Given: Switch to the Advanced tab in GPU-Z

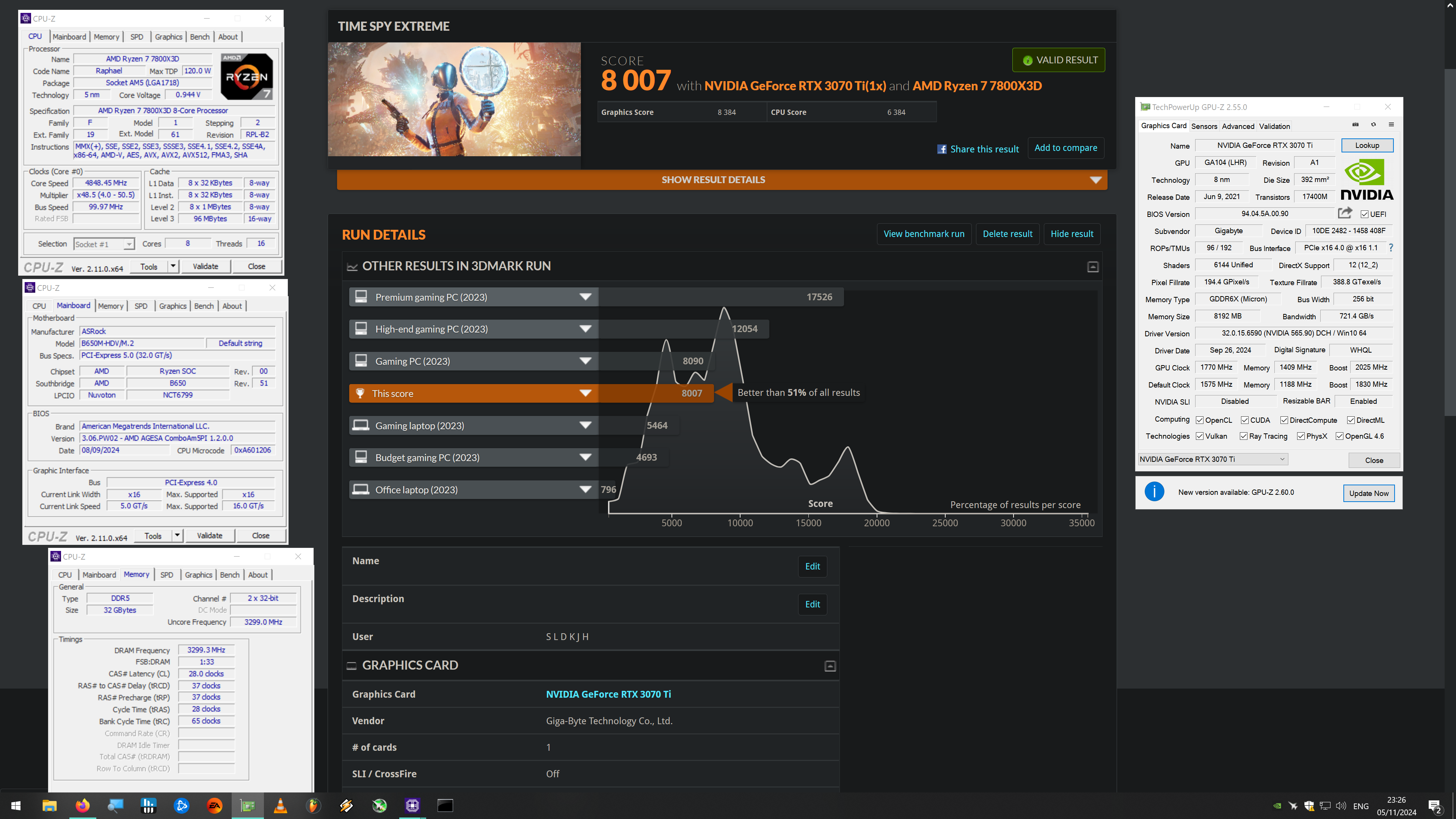Looking at the screenshot, I should (x=1238, y=126).
